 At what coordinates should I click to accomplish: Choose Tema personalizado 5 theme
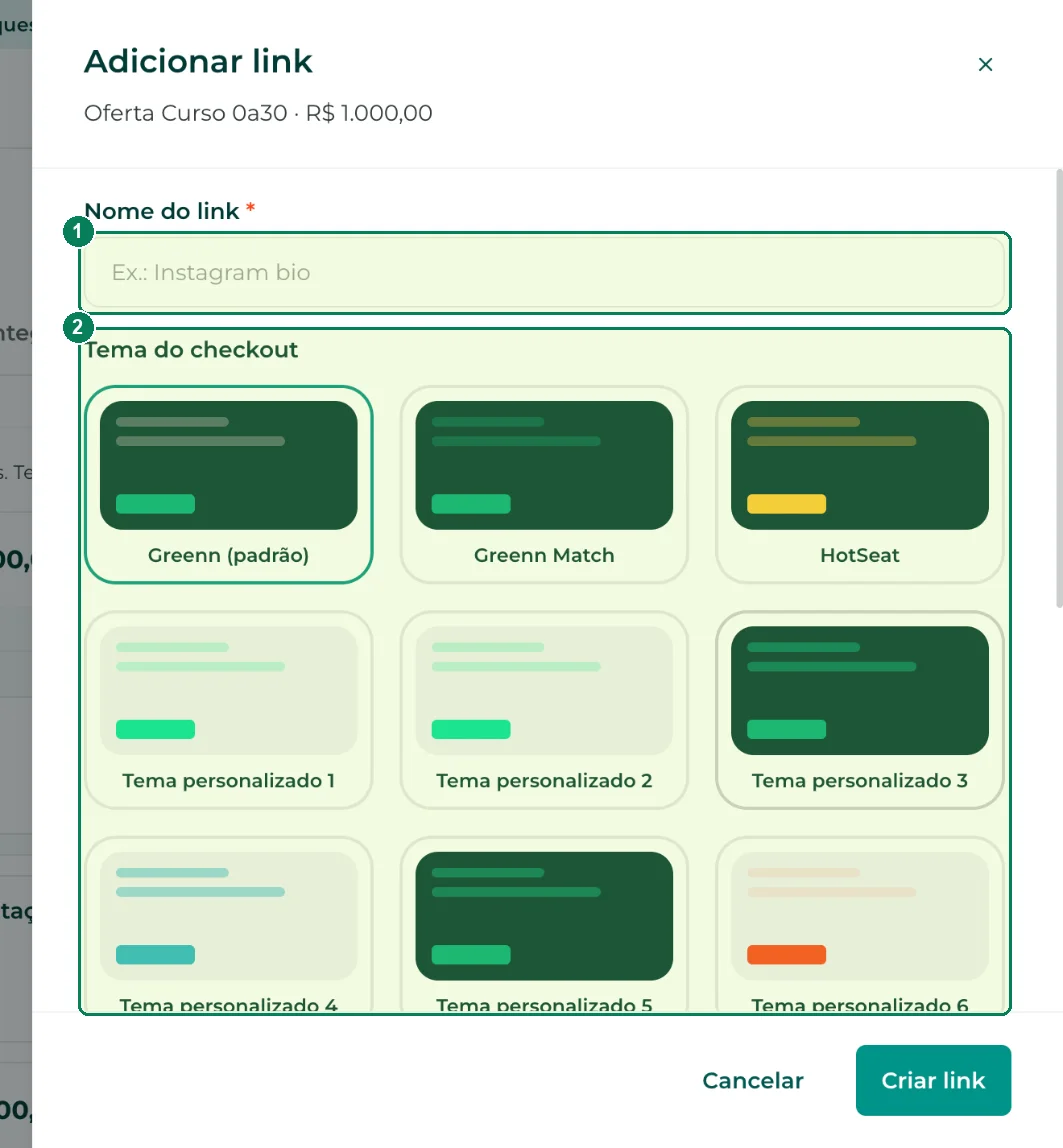(544, 925)
